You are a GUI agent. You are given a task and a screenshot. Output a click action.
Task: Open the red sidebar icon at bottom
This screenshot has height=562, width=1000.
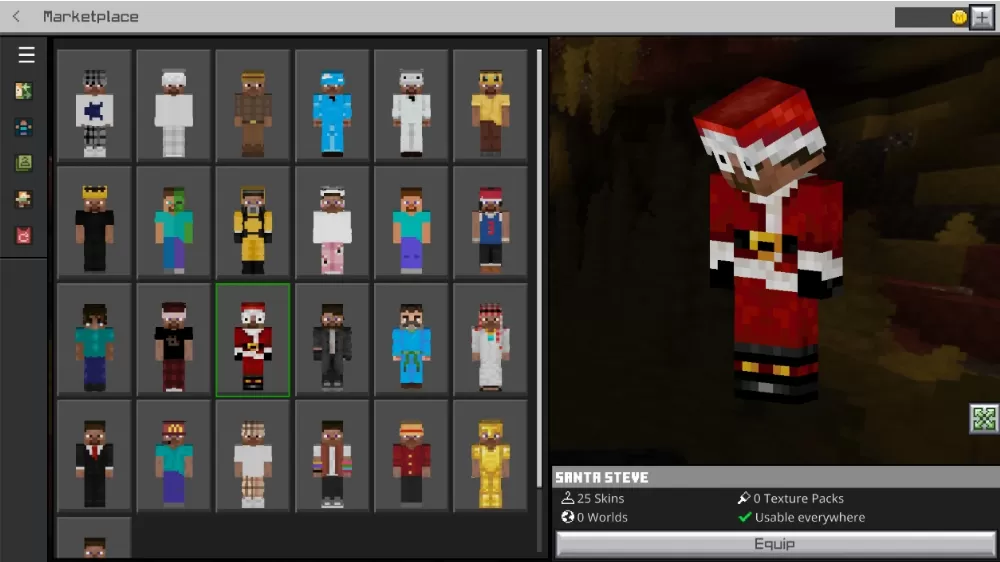(24, 235)
